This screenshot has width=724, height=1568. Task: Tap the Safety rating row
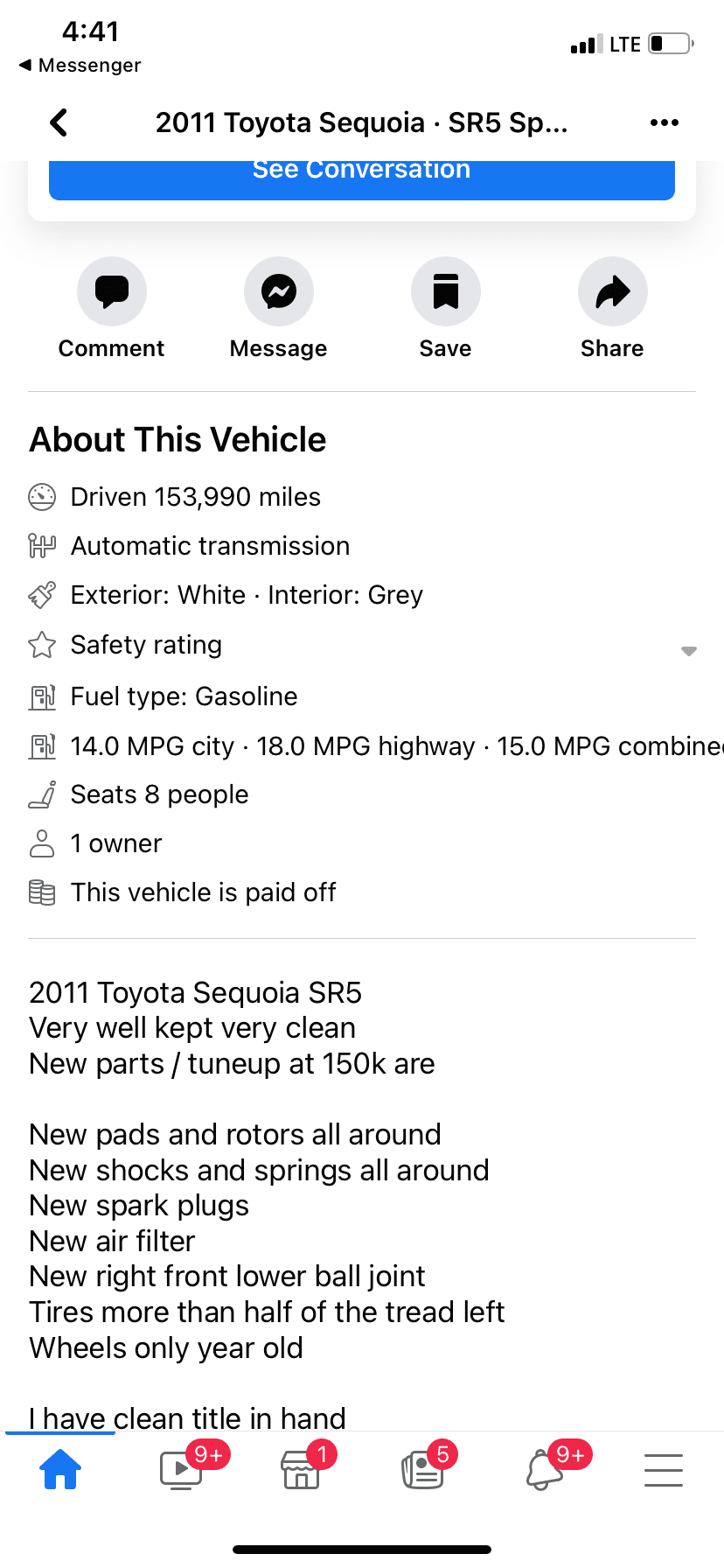(362, 646)
